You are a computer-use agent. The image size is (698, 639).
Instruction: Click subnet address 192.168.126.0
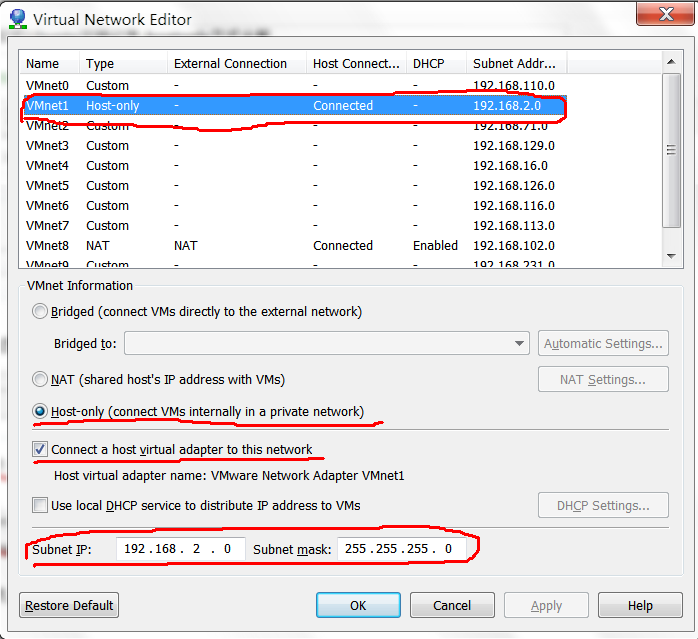514,186
